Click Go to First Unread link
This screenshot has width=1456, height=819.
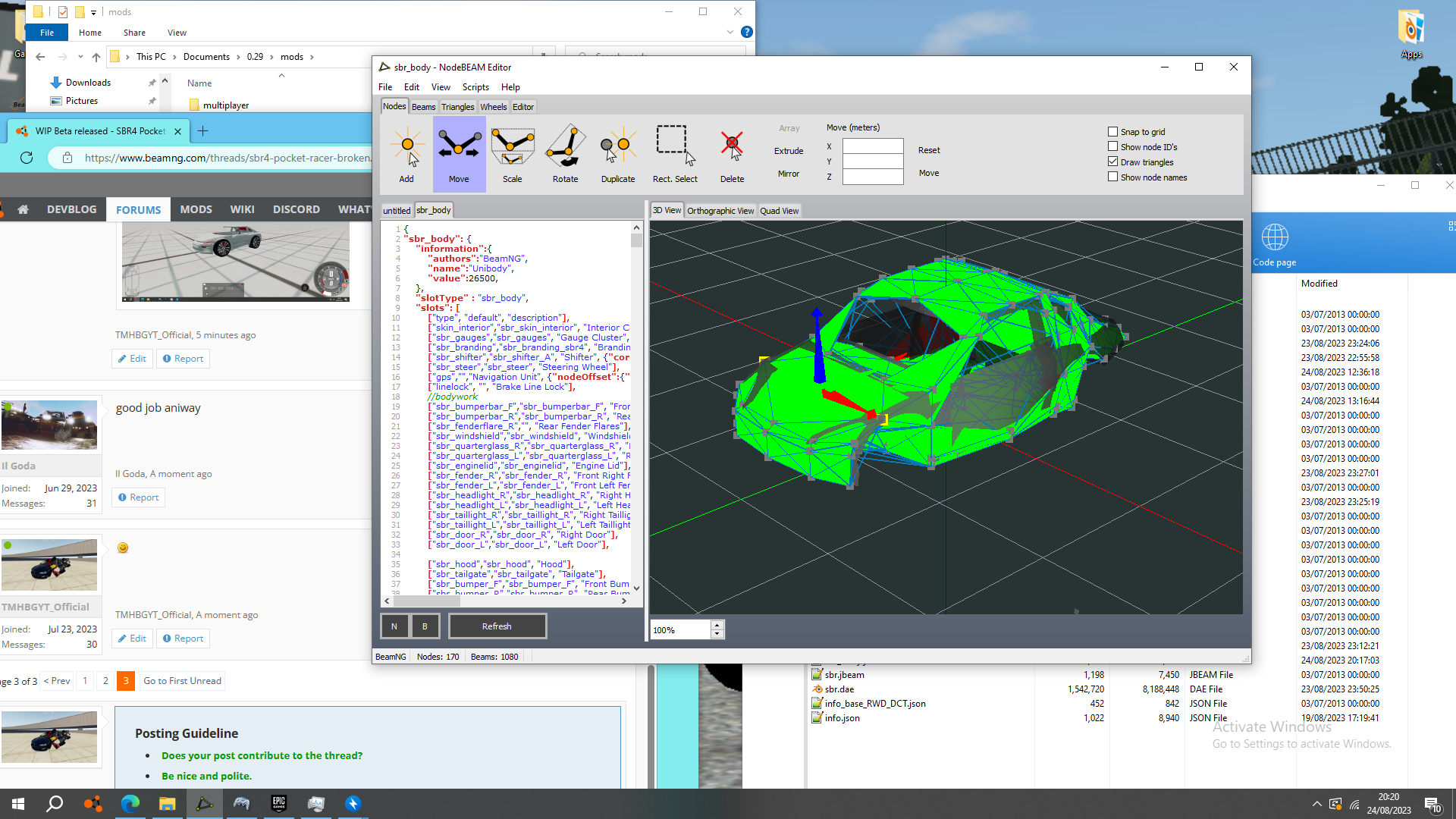coord(183,681)
